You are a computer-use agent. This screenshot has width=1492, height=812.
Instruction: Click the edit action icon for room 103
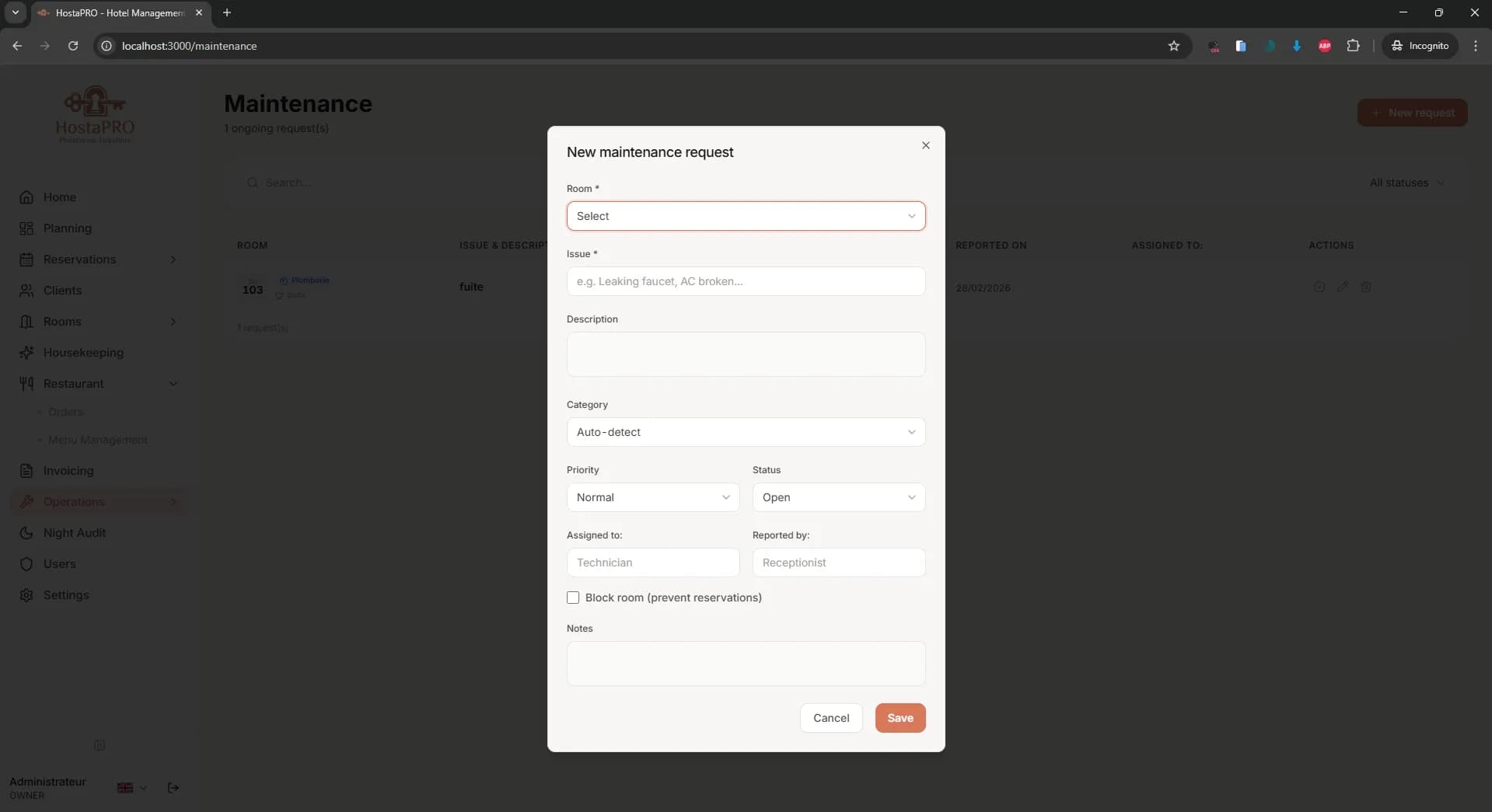click(1343, 287)
